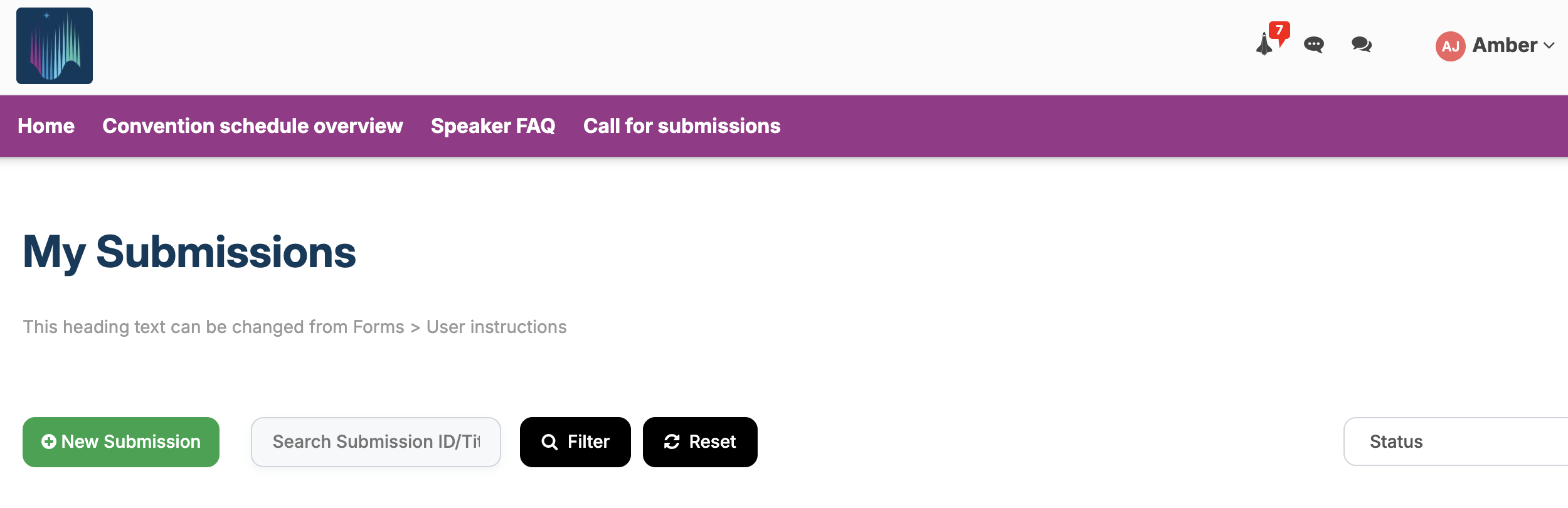Screen dimensions: 1568x508
Task: Open the rocket launch notifications icon
Action: (x=1264, y=45)
